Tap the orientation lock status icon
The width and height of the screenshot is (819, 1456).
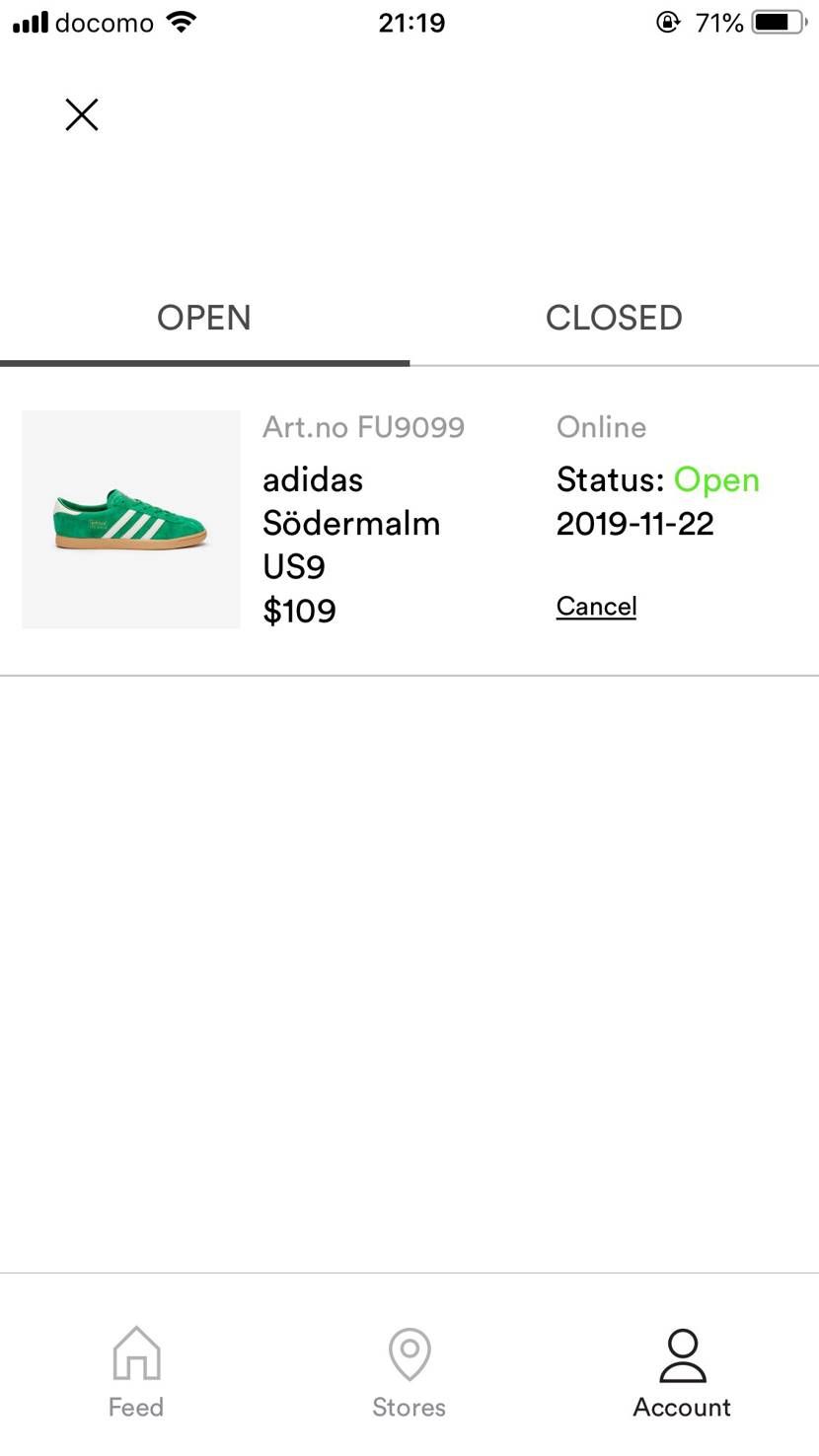click(668, 22)
